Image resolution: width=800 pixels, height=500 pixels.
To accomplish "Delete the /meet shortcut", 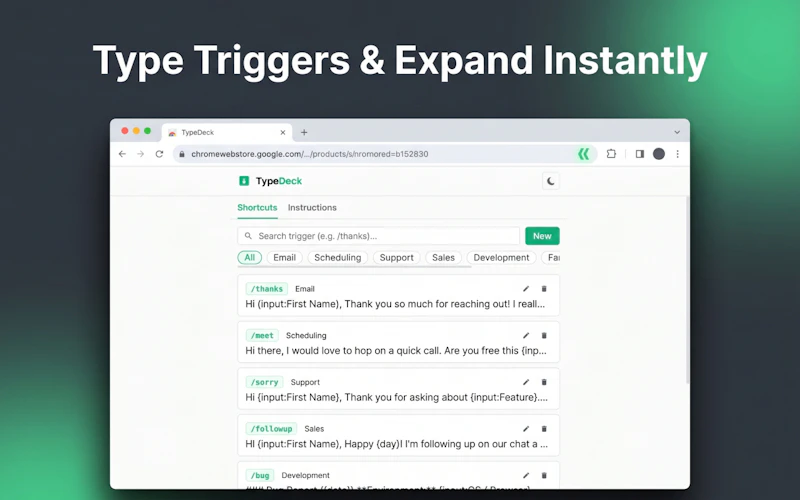I will tap(544, 335).
